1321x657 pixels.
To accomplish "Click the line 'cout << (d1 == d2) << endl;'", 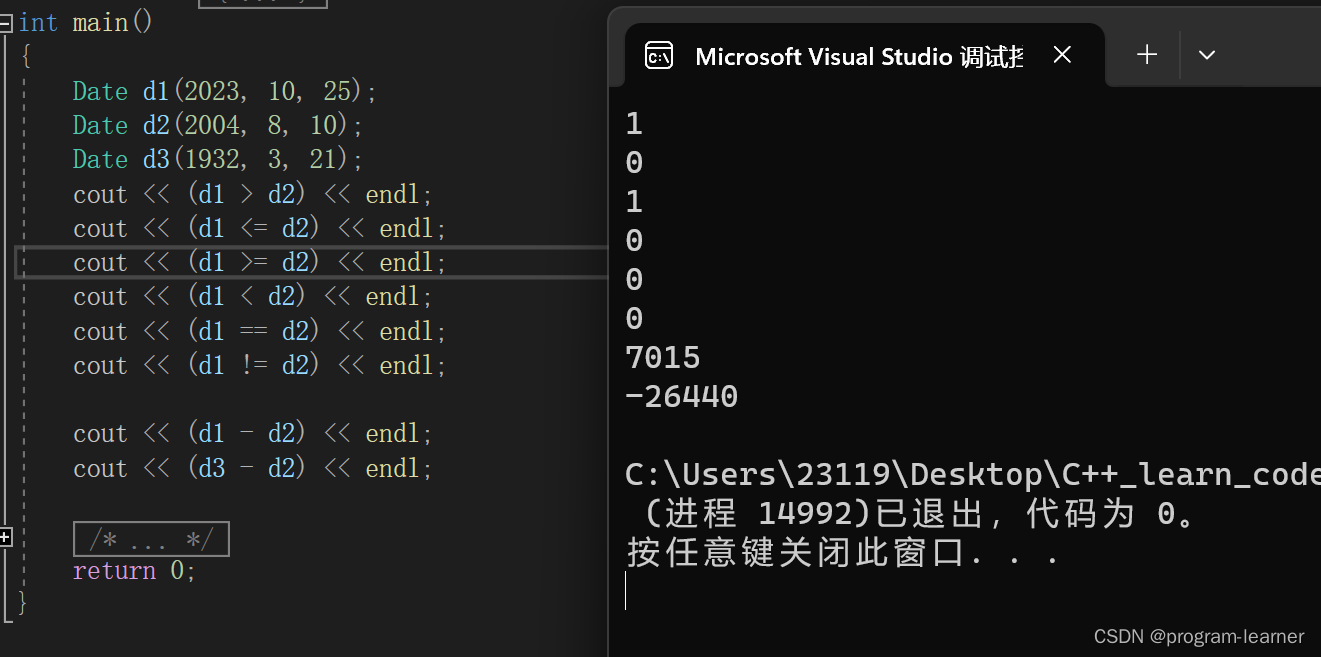I will [260, 331].
